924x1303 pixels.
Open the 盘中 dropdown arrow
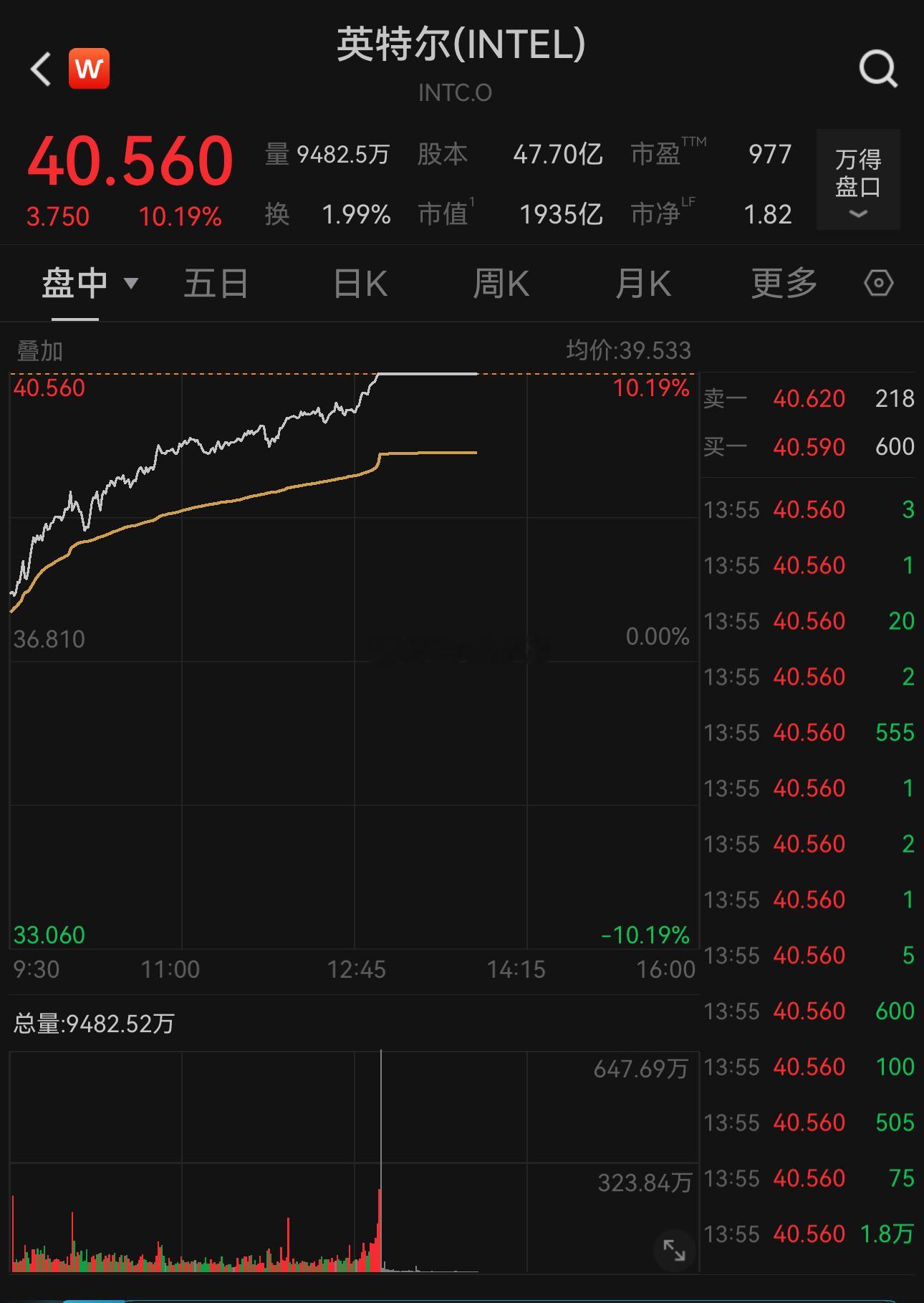tap(131, 283)
